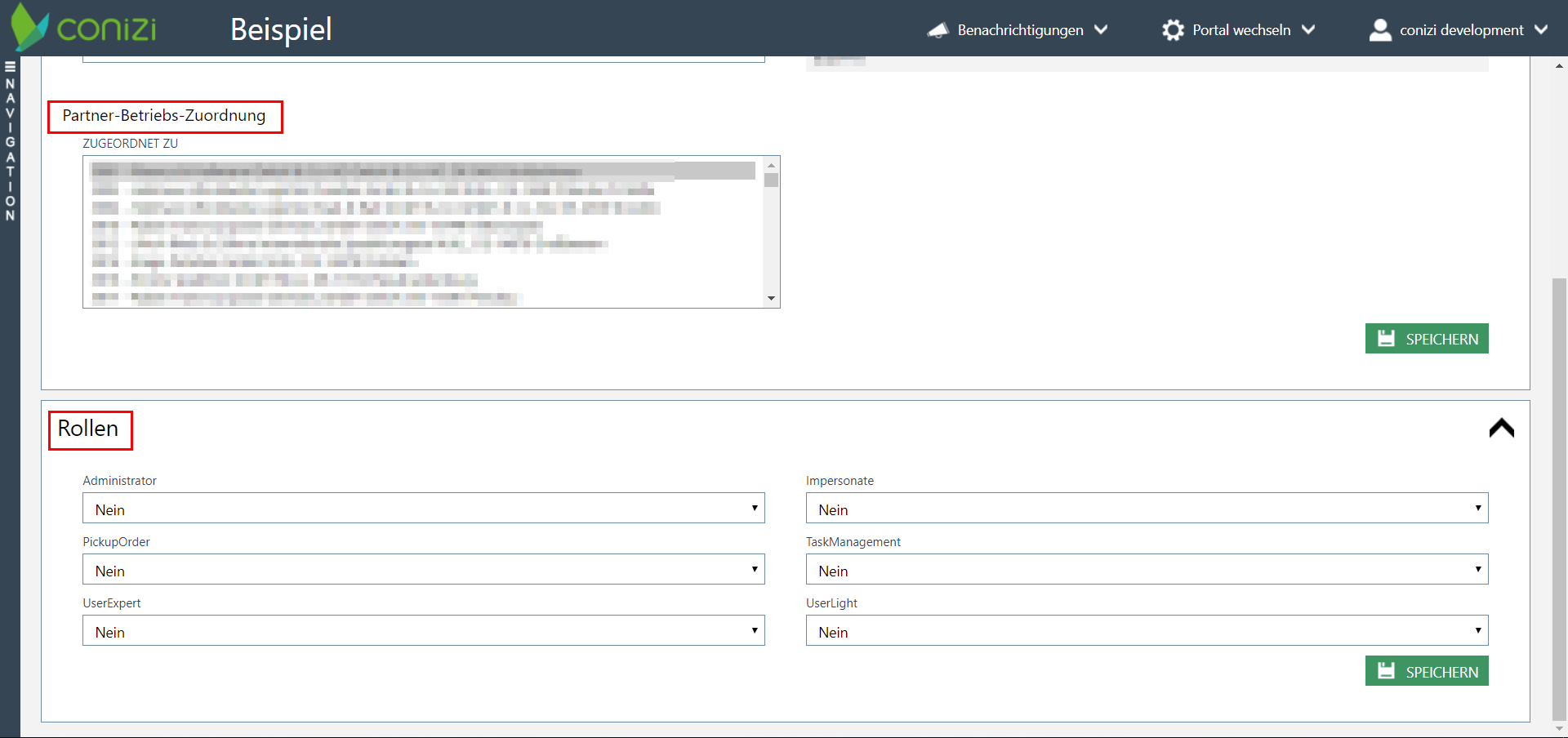Click the conizi logo icon
Screen dimensions: 1568x738
(29, 27)
